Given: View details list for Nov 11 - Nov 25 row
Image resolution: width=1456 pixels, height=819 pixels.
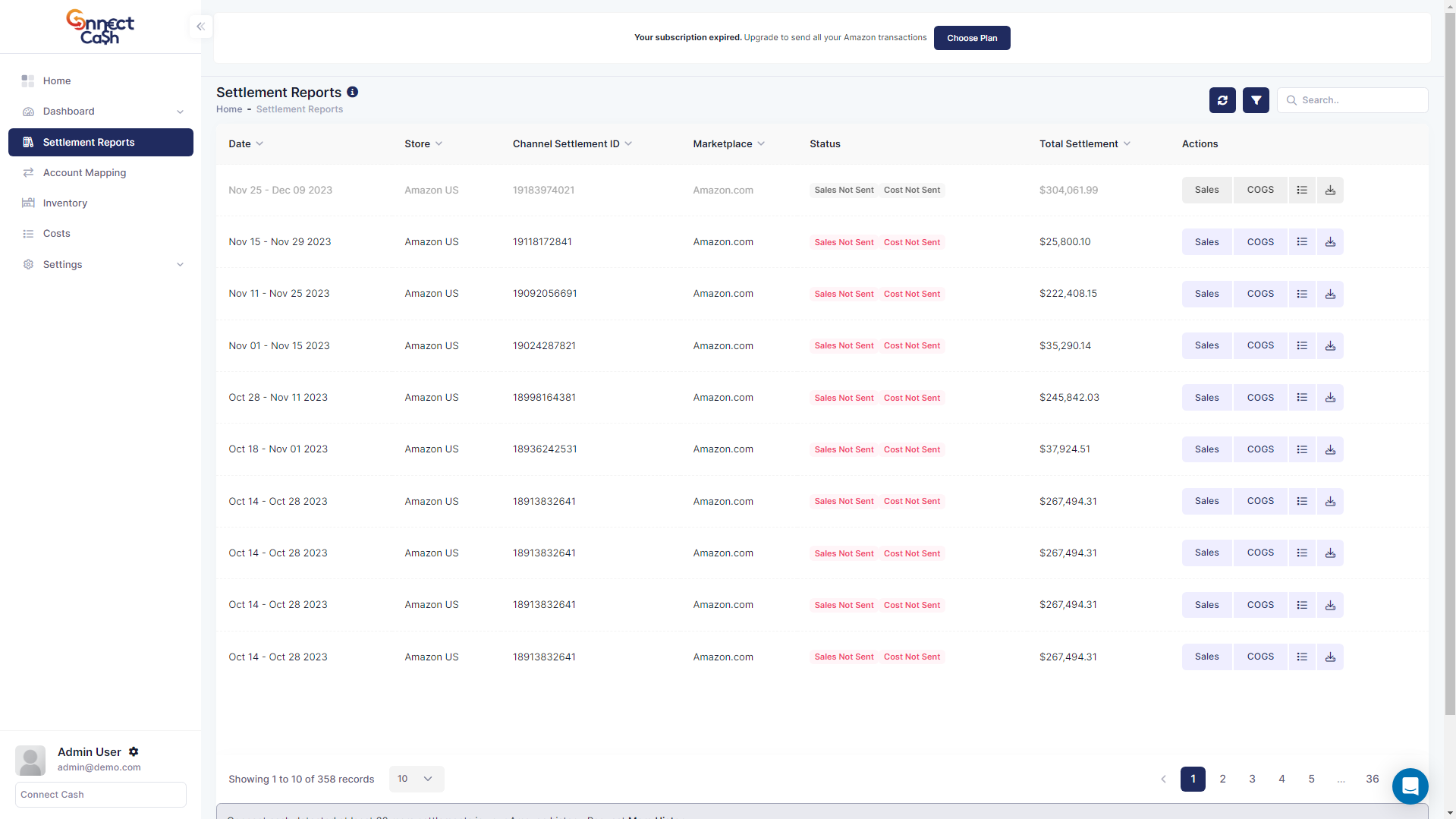Looking at the screenshot, I should pos(1302,294).
